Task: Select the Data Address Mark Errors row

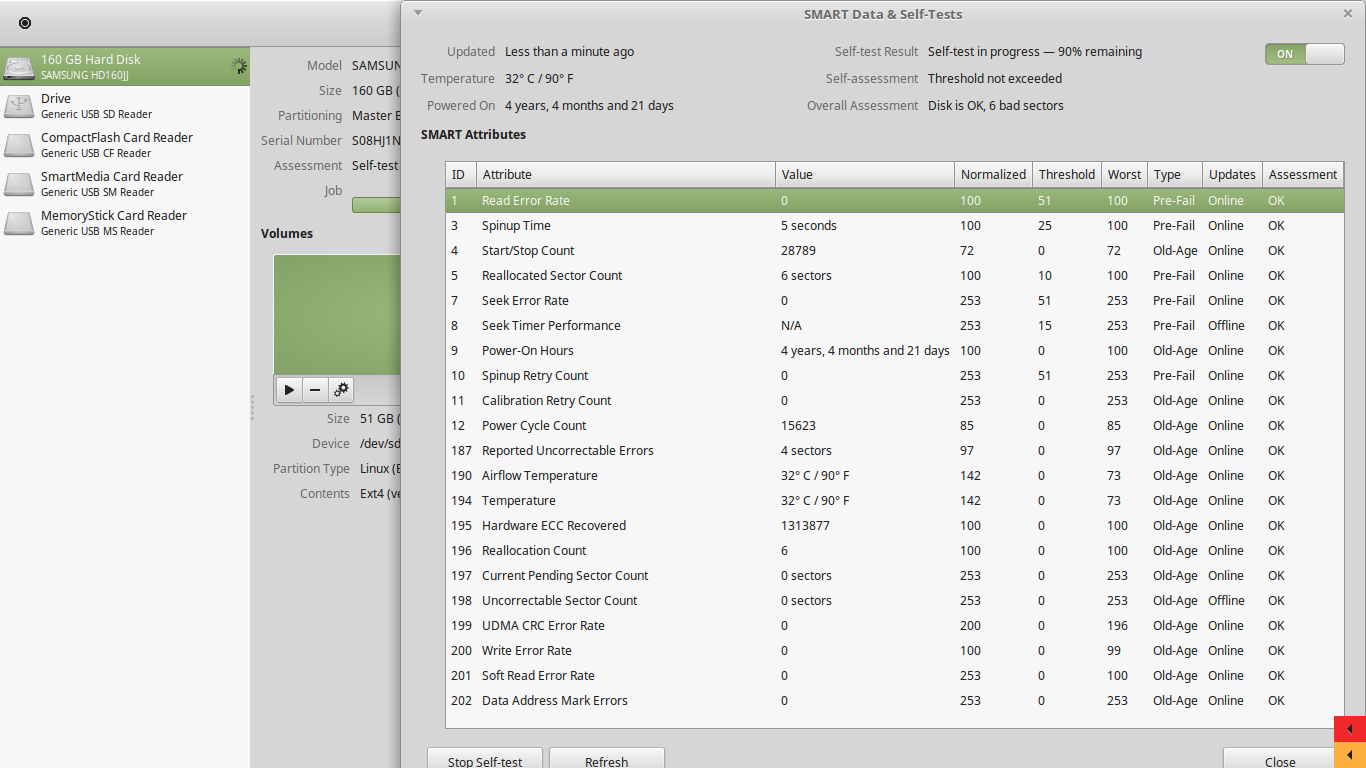Action: [894, 700]
